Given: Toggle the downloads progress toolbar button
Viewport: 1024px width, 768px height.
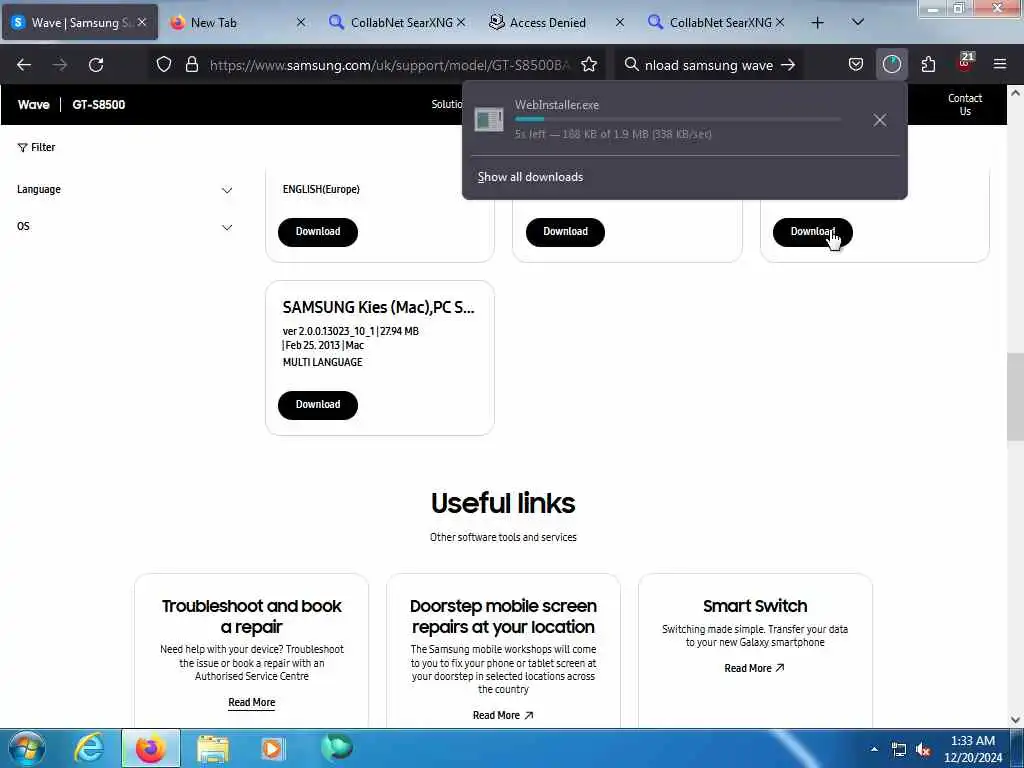Looking at the screenshot, I should coord(891,65).
